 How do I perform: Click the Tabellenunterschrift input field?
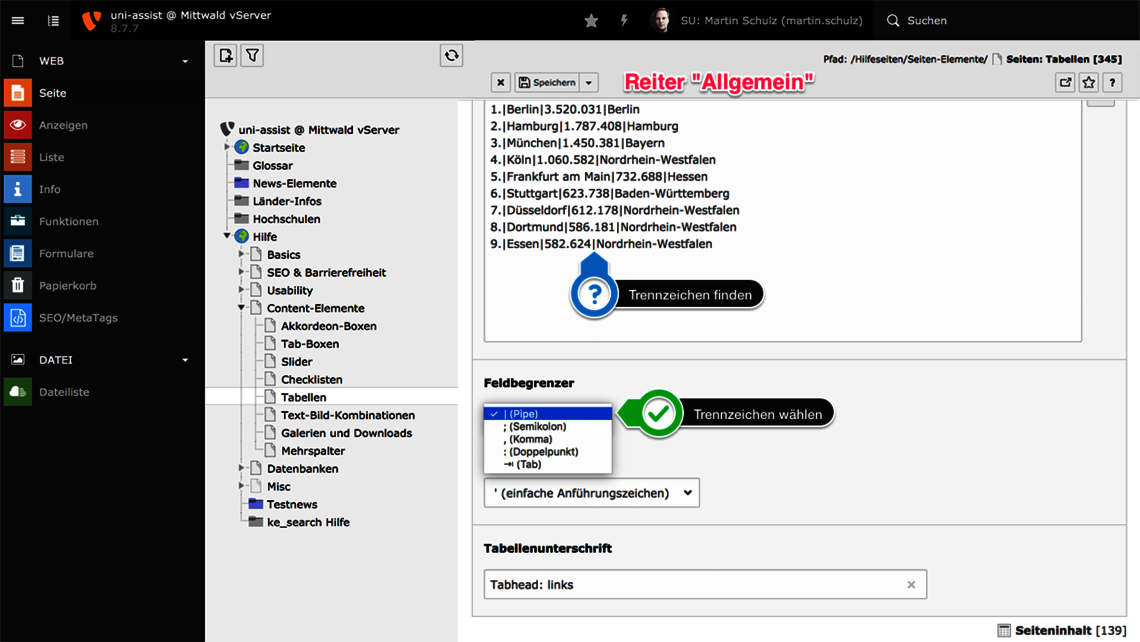coord(705,585)
